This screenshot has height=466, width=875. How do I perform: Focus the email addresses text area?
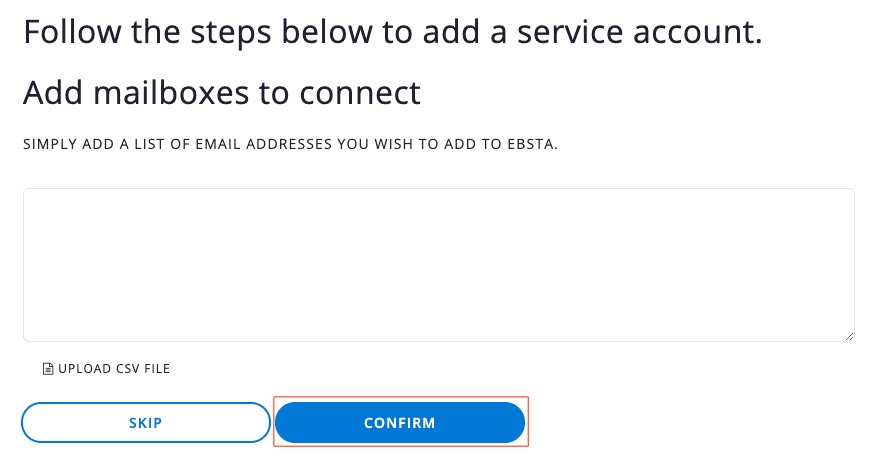[x=438, y=265]
